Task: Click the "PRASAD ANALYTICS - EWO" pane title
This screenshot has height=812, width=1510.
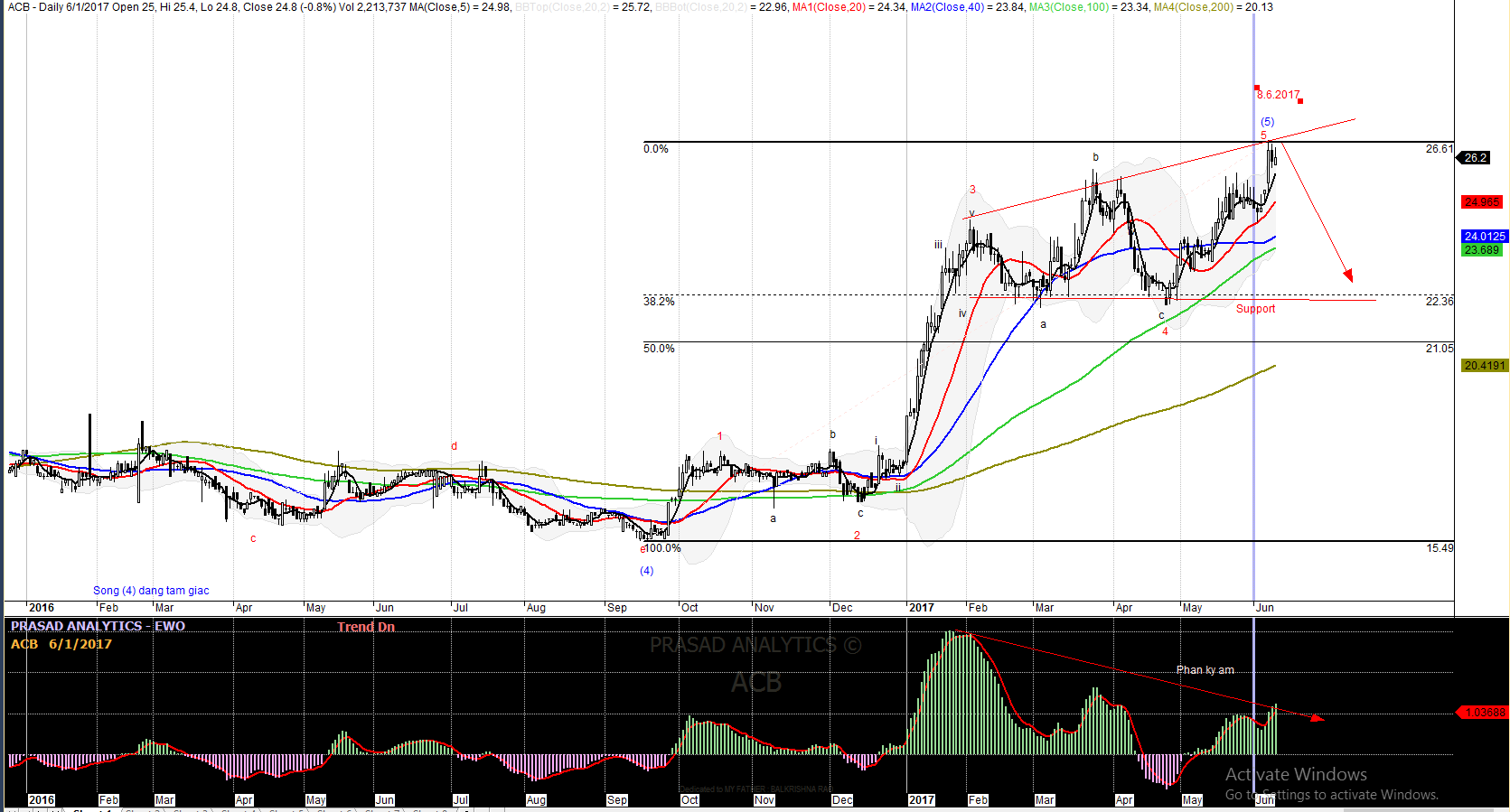Action: [98, 626]
